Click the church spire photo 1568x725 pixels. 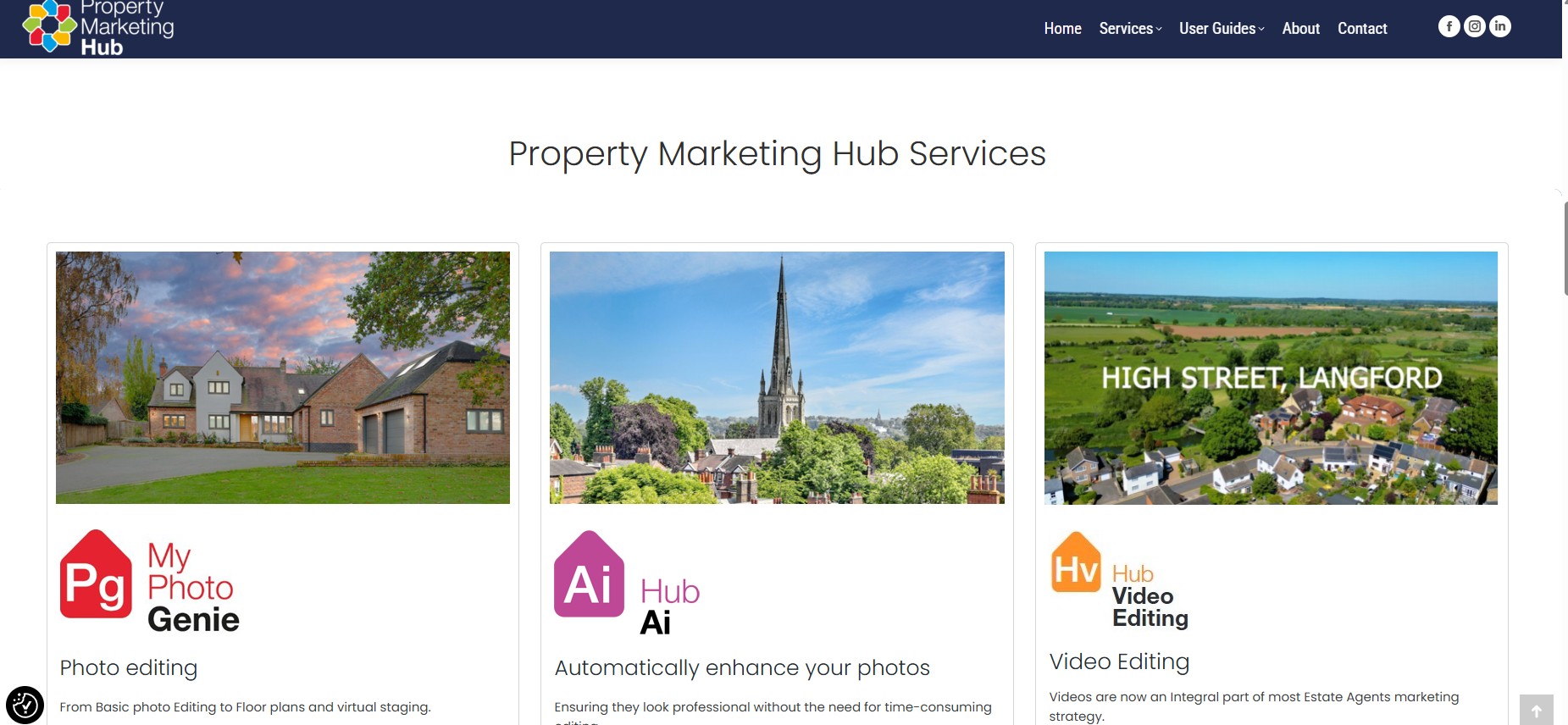[x=777, y=378]
